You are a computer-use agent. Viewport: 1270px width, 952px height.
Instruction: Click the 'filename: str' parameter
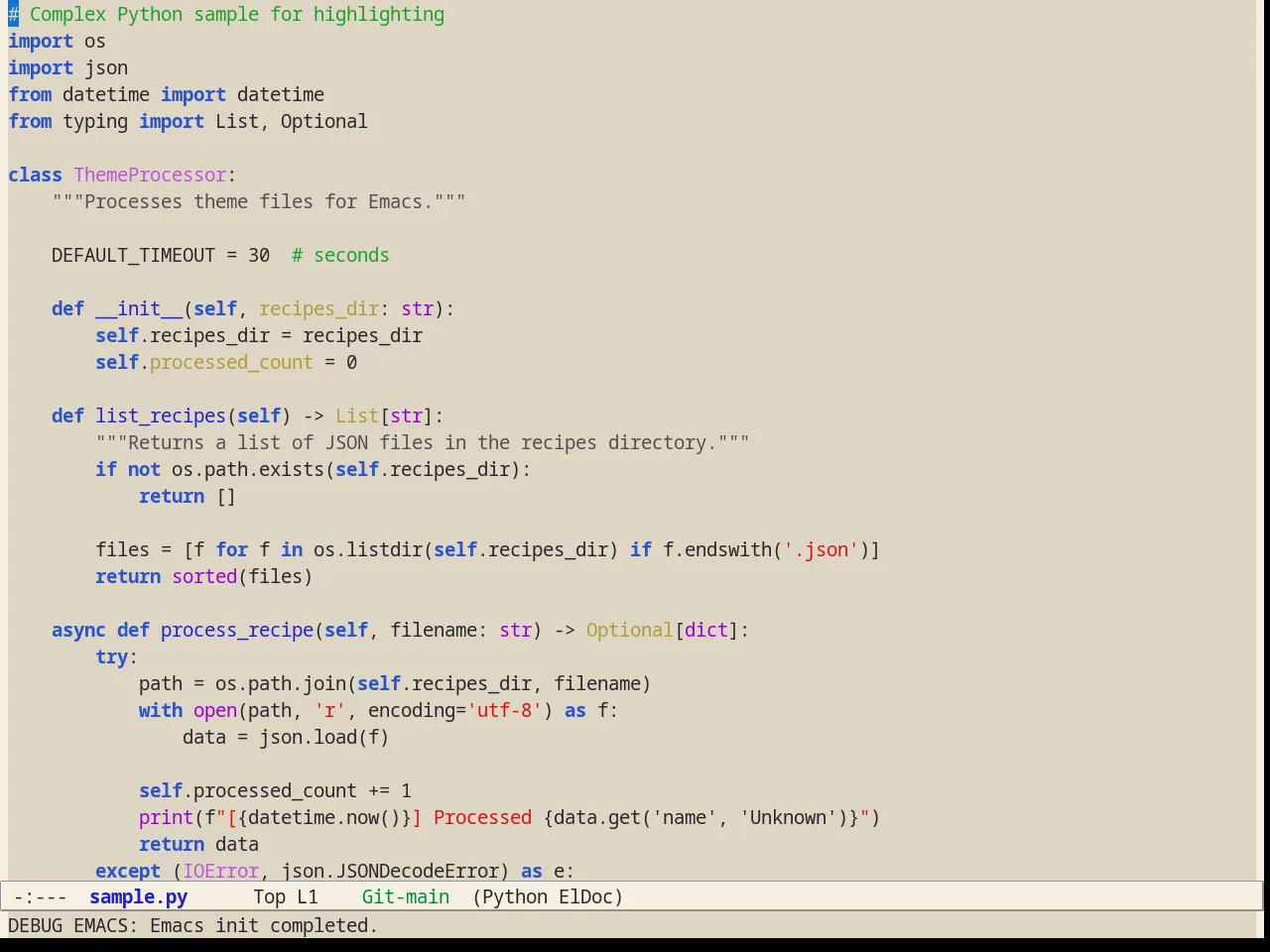(460, 631)
